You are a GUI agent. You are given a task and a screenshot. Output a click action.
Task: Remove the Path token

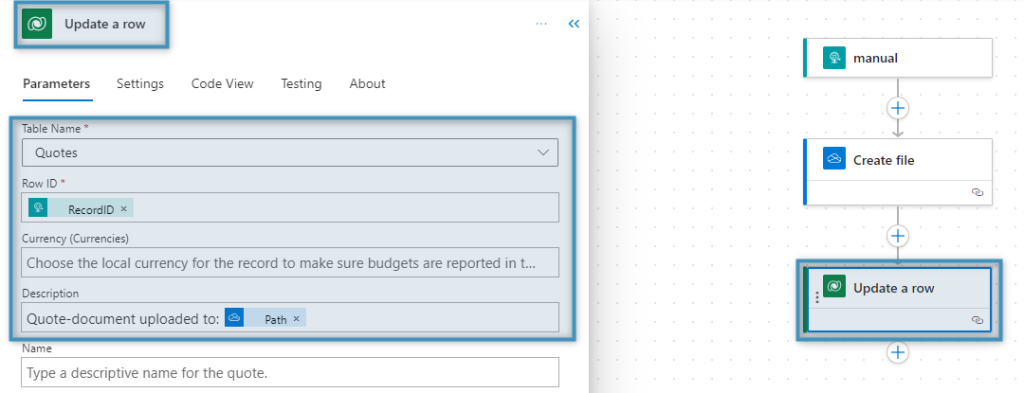[296, 319]
